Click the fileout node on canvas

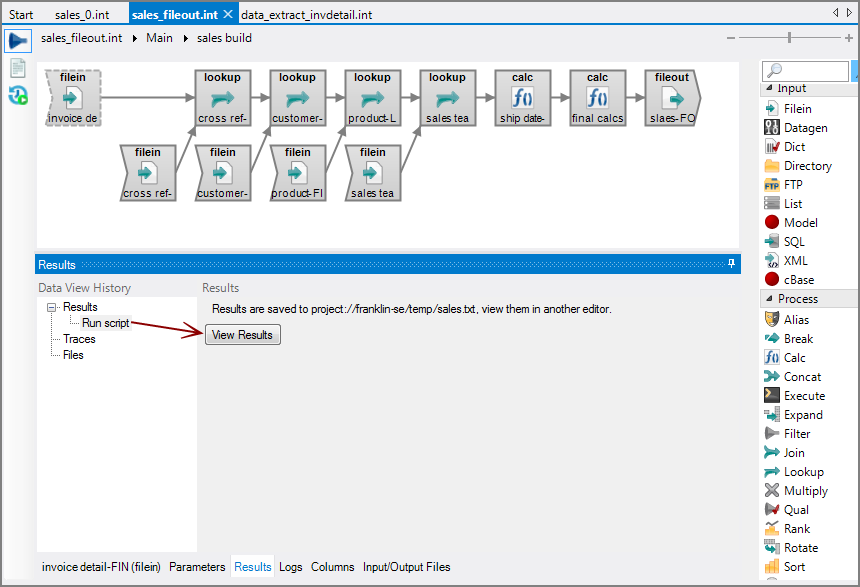(672, 98)
